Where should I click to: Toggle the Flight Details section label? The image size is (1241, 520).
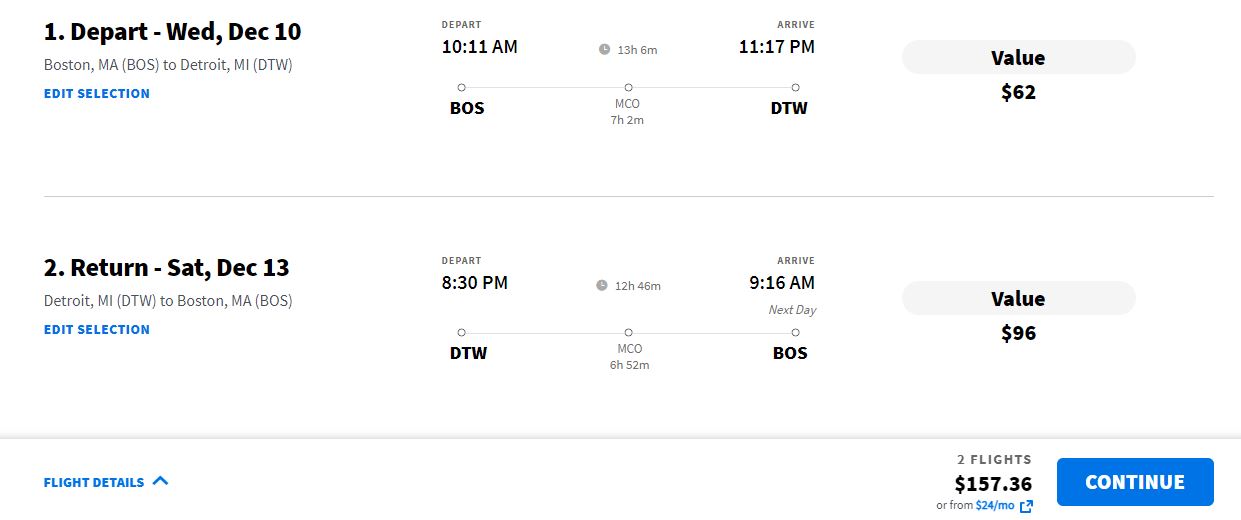click(x=94, y=483)
